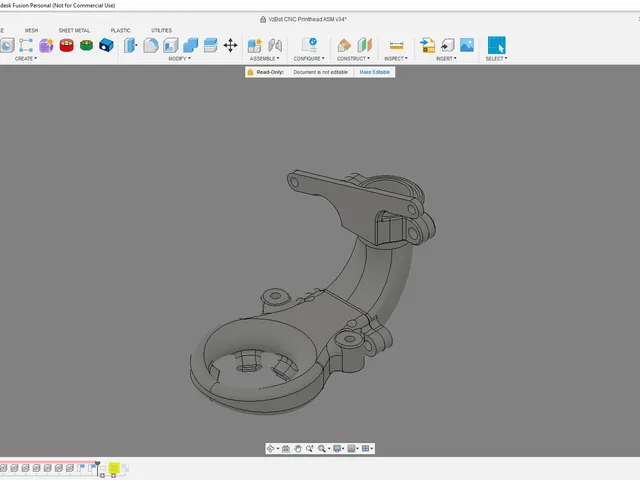Switch to the MESH tab
This screenshot has height=480, width=640.
(31, 31)
